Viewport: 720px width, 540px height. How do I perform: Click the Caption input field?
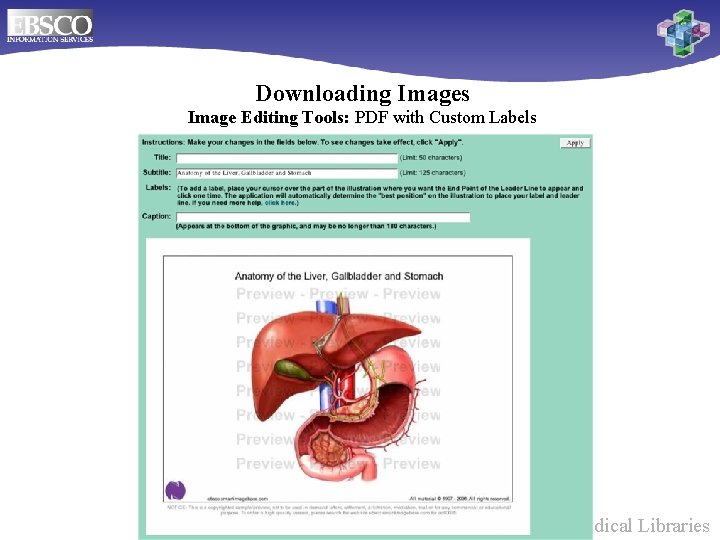point(323,217)
